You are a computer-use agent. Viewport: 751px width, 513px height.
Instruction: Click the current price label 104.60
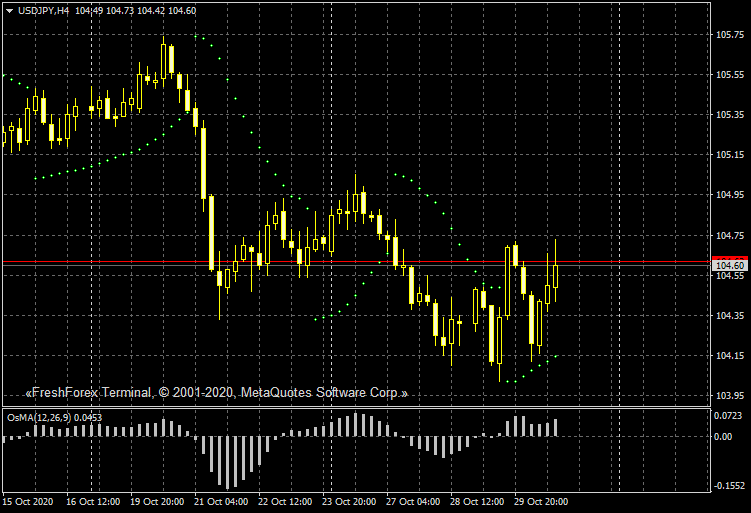click(x=730, y=265)
